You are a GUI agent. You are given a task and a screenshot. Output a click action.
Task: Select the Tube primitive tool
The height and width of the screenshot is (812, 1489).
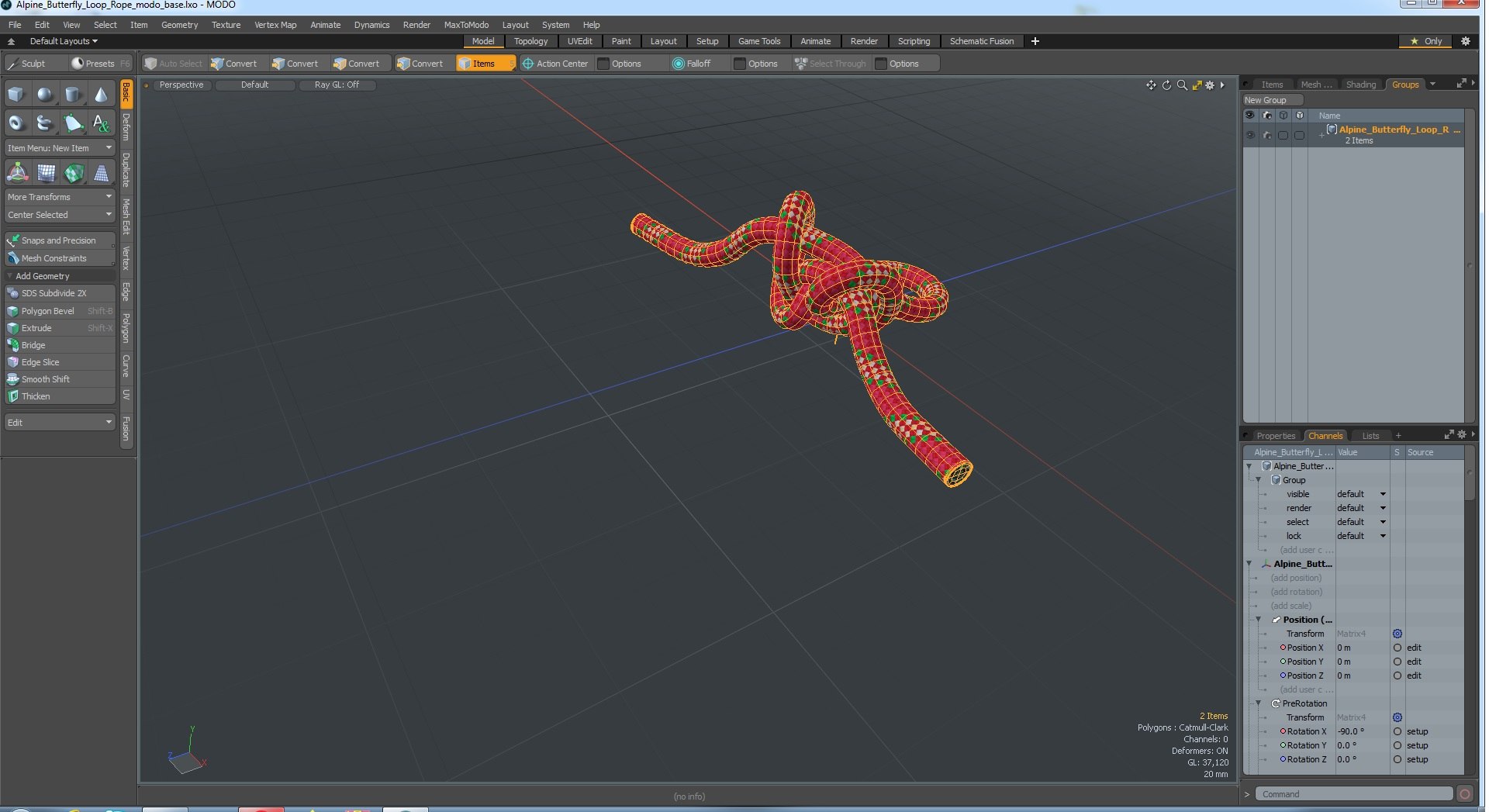pos(45,123)
